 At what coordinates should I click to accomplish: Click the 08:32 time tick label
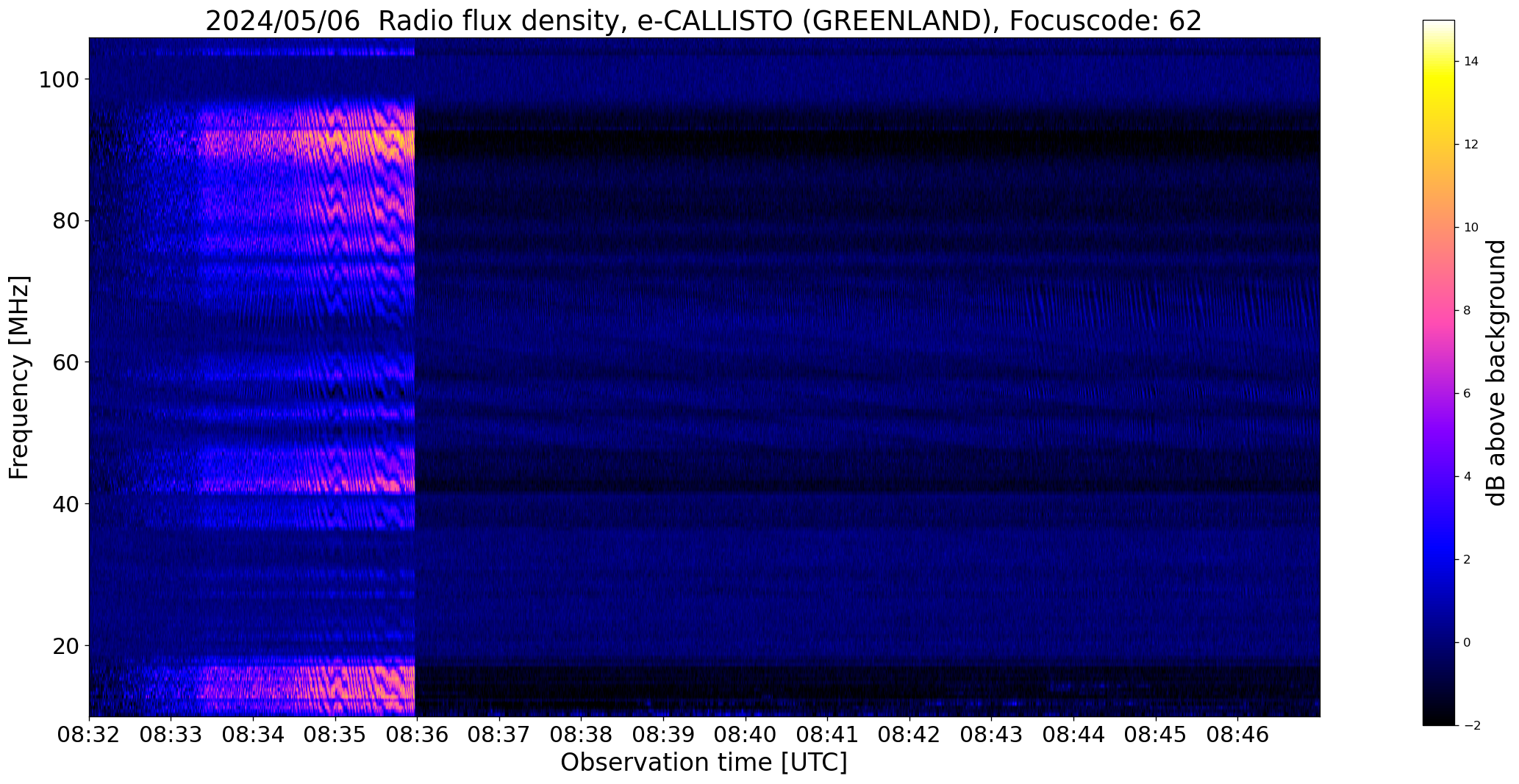(89, 735)
